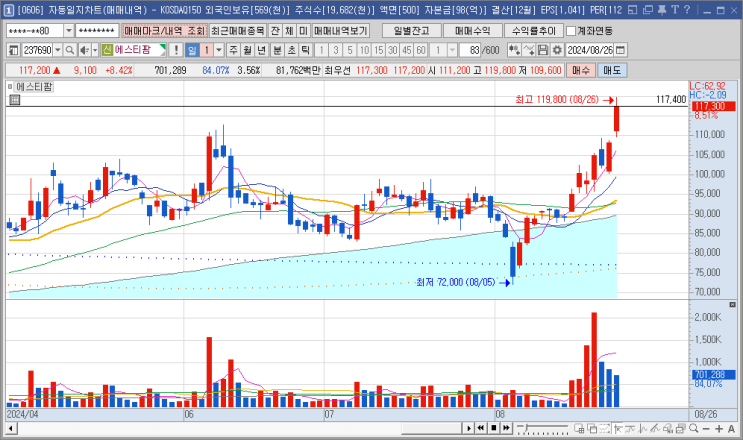Viewport: 743px width, 440px height.
Task: Open the stock code 237690 dropdown
Action: (58, 50)
